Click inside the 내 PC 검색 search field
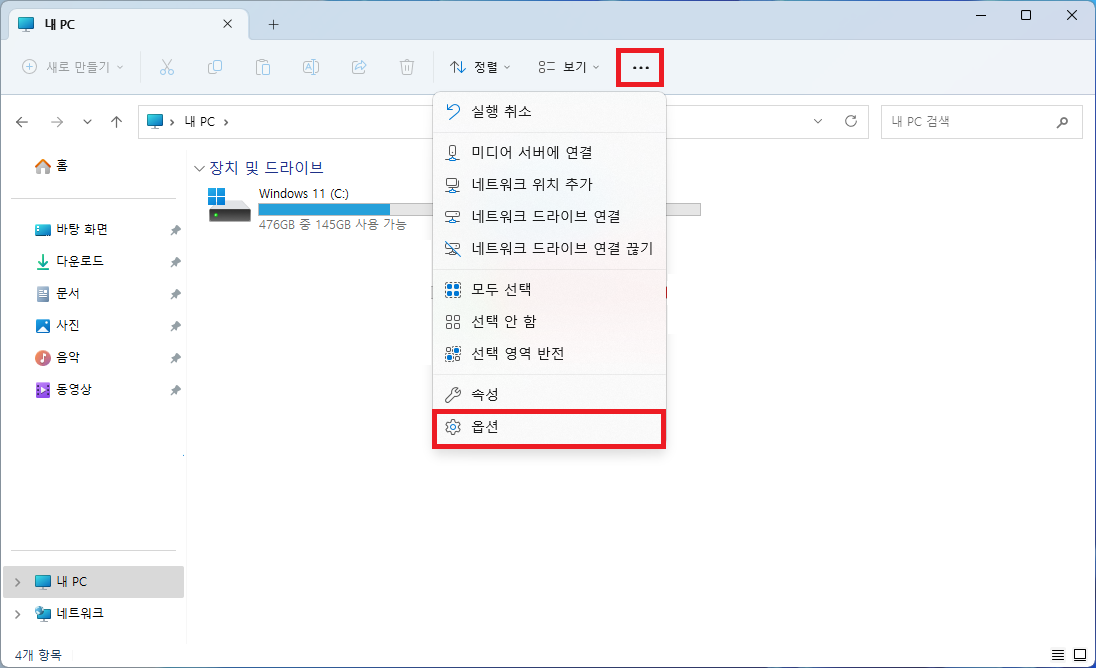This screenshot has height=668, width=1096. 960,121
